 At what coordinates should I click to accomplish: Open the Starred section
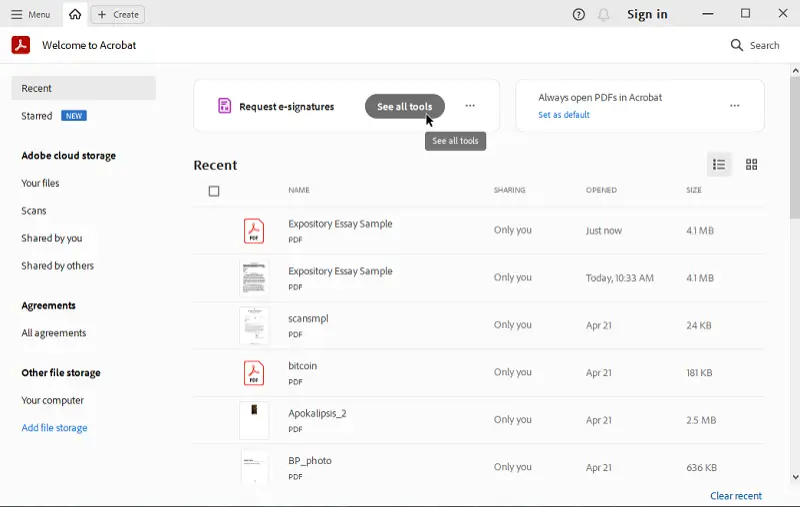[37, 116]
